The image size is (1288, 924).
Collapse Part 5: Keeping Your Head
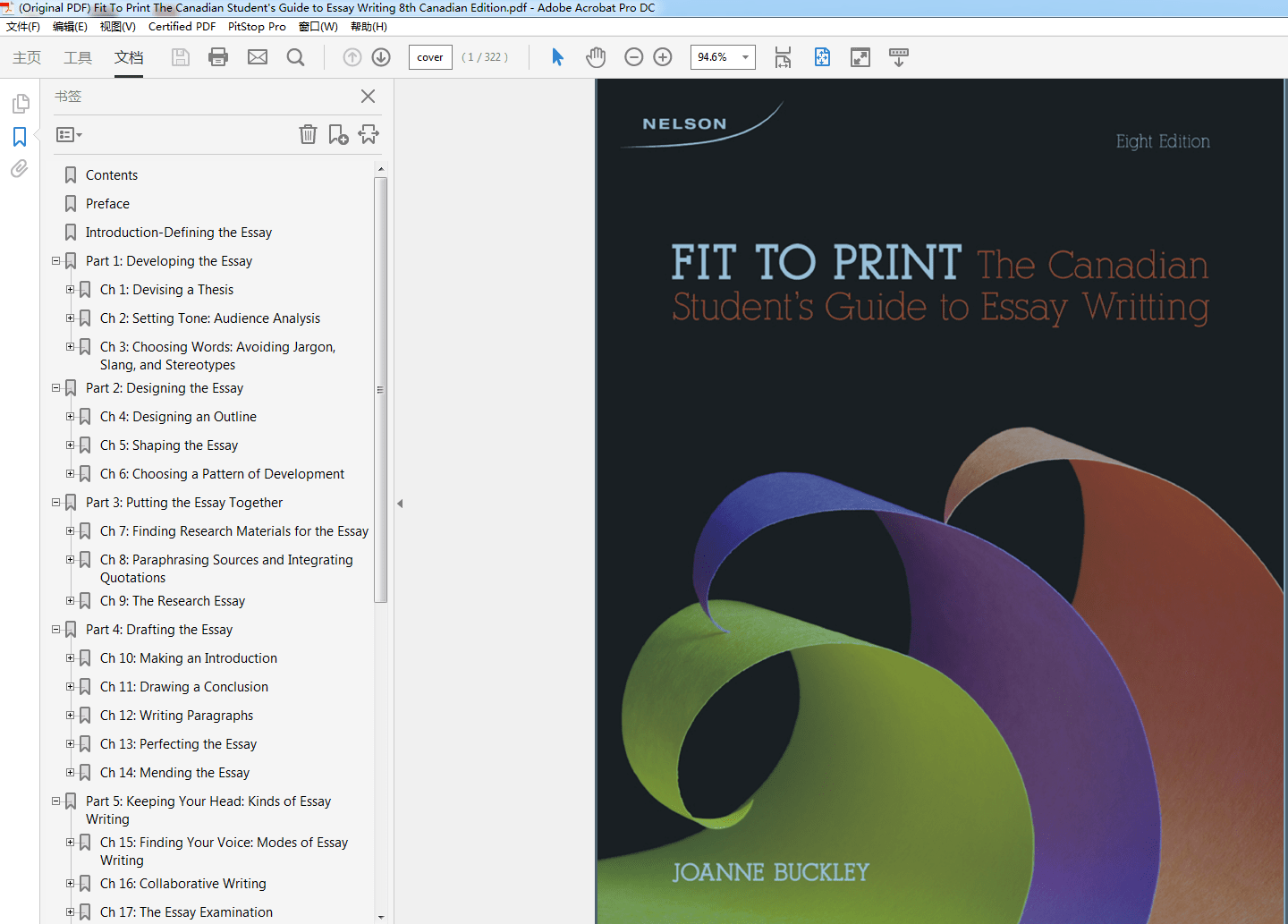pyautogui.click(x=55, y=801)
